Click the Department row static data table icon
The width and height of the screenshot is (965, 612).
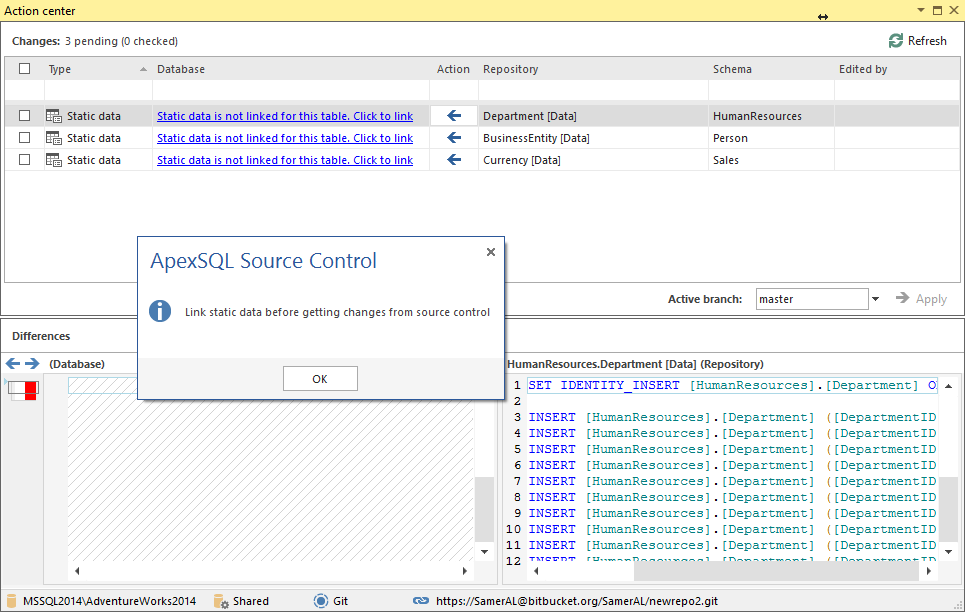point(54,116)
